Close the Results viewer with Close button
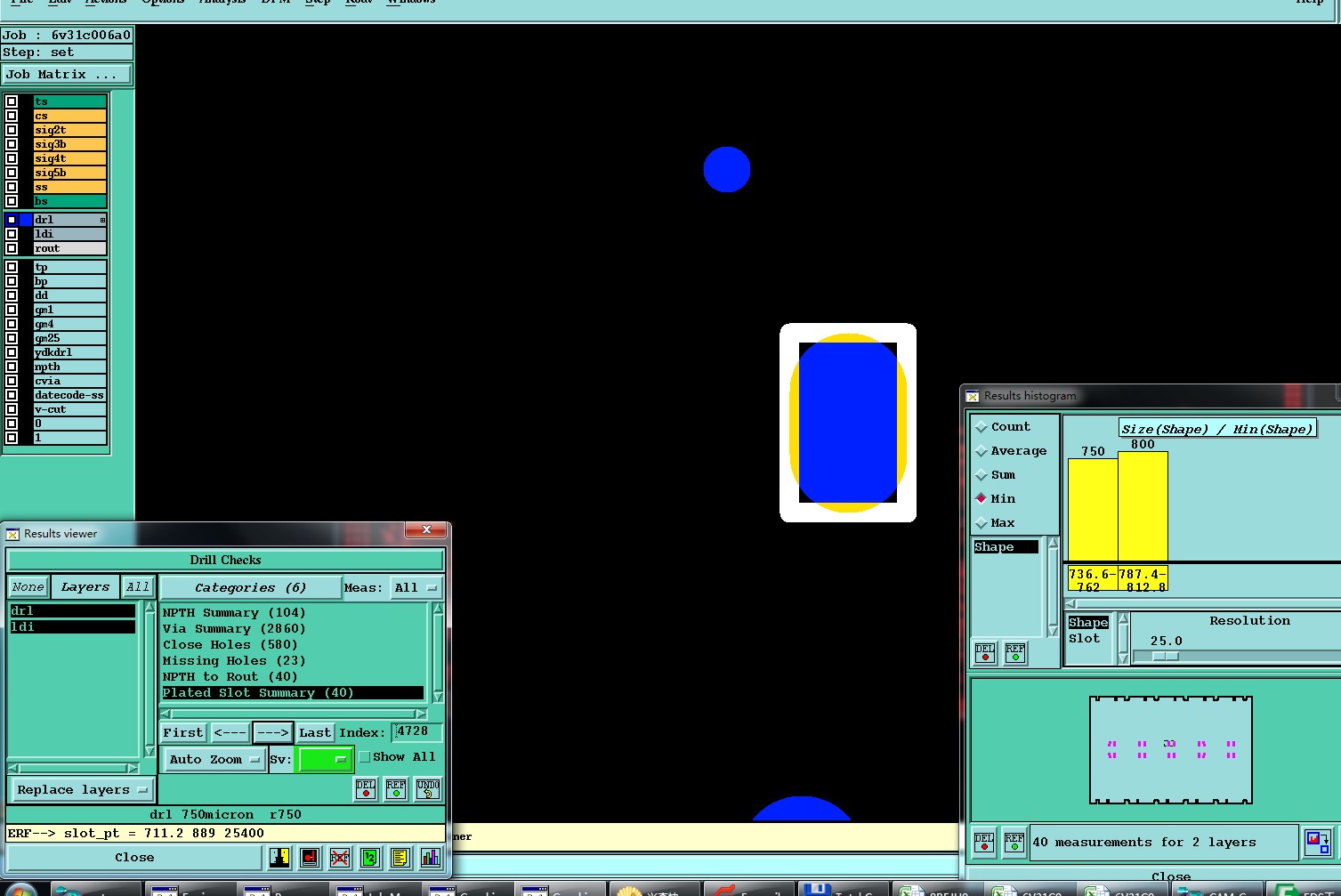Viewport: 1341px width, 896px height. [x=134, y=858]
